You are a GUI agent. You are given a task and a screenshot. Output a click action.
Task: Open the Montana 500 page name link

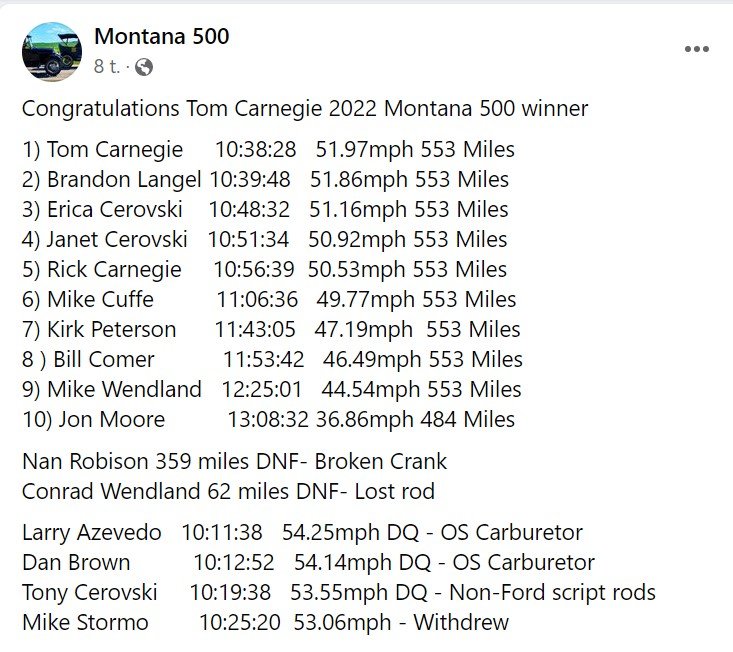pyautogui.click(x=161, y=37)
